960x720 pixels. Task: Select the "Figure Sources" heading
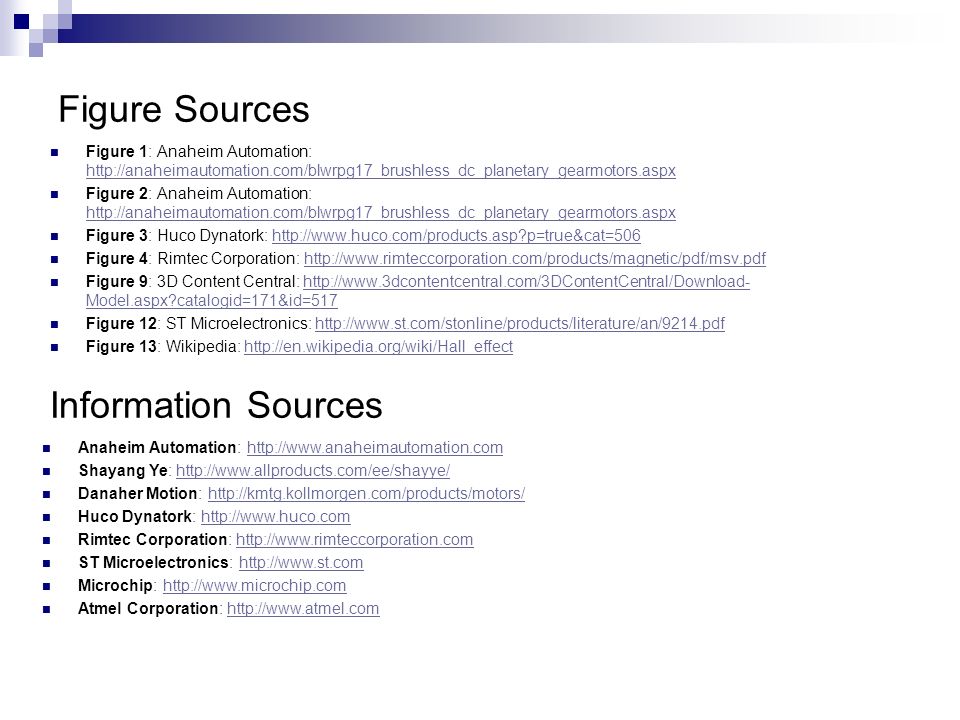click(x=184, y=110)
